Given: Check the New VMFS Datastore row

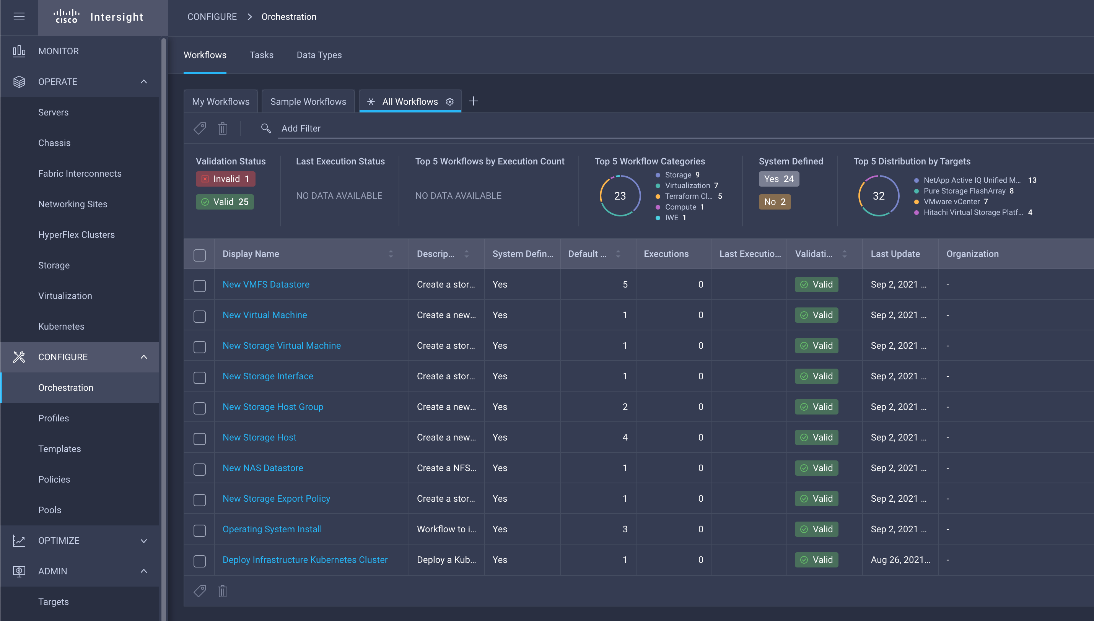Looking at the screenshot, I should 200,285.
